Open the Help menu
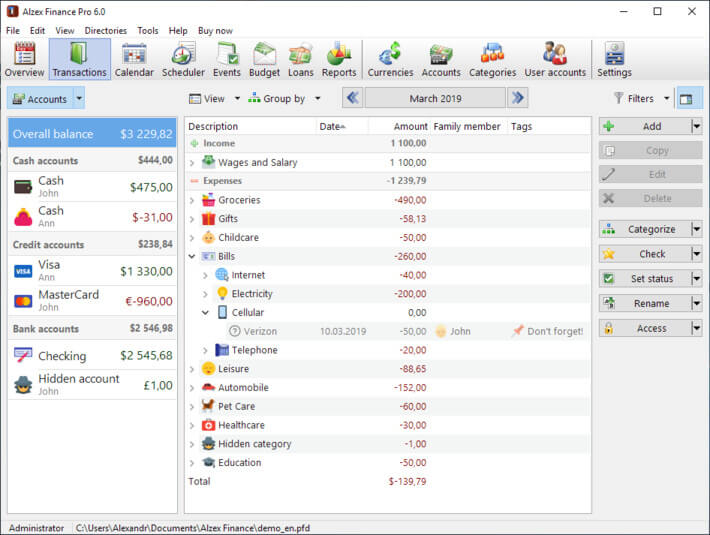The height and width of the screenshot is (535, 710). (178, 31)
